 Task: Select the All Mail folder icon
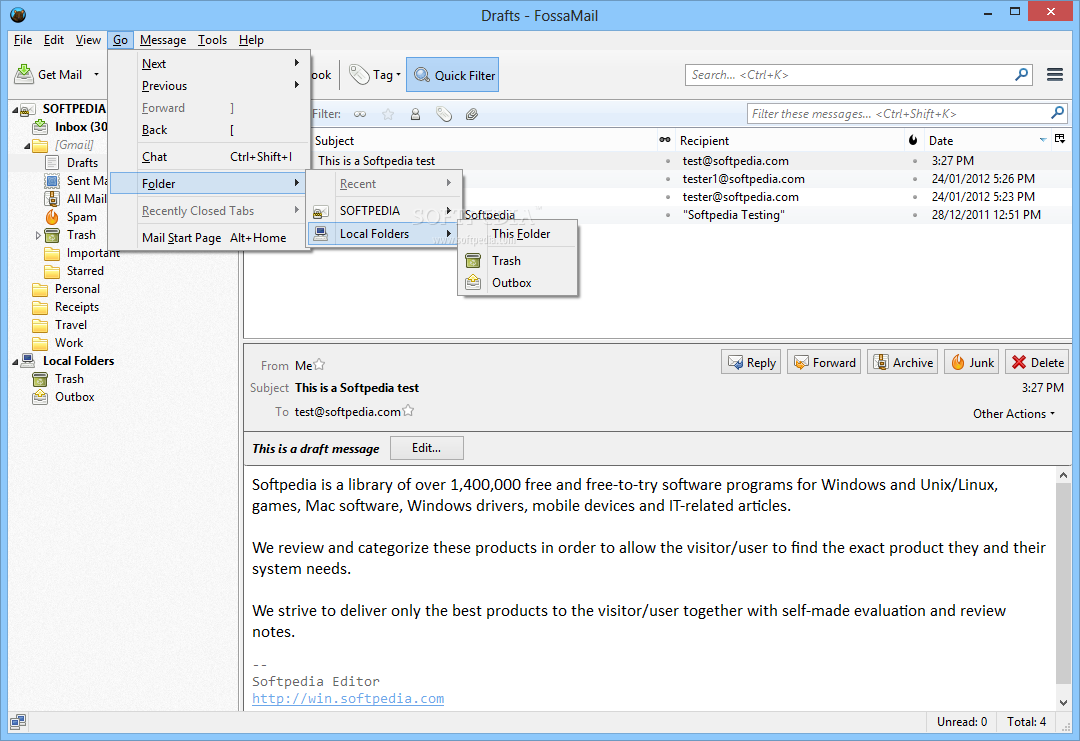(52, 198)
